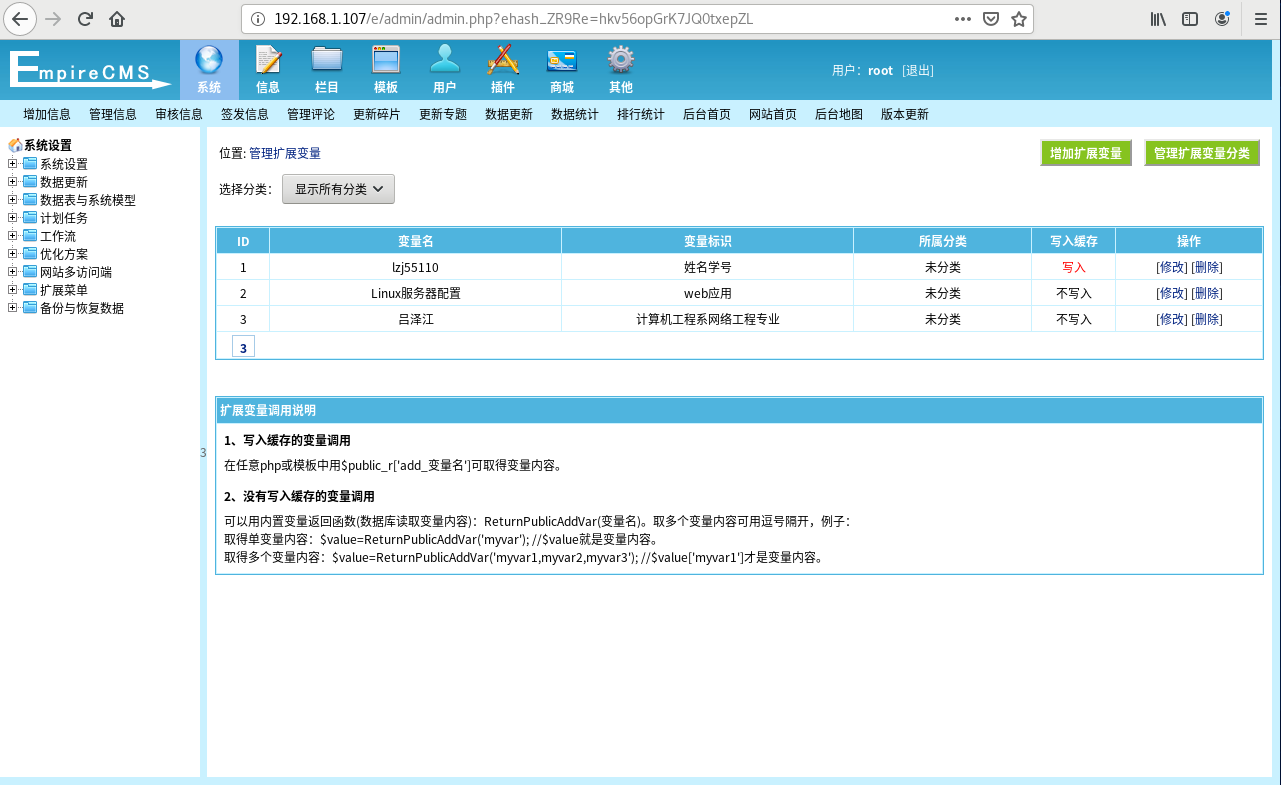This screenshot has width=1281, height=785.
Task: Open 管理评论 menu item
Action: (x=311, y=114)
